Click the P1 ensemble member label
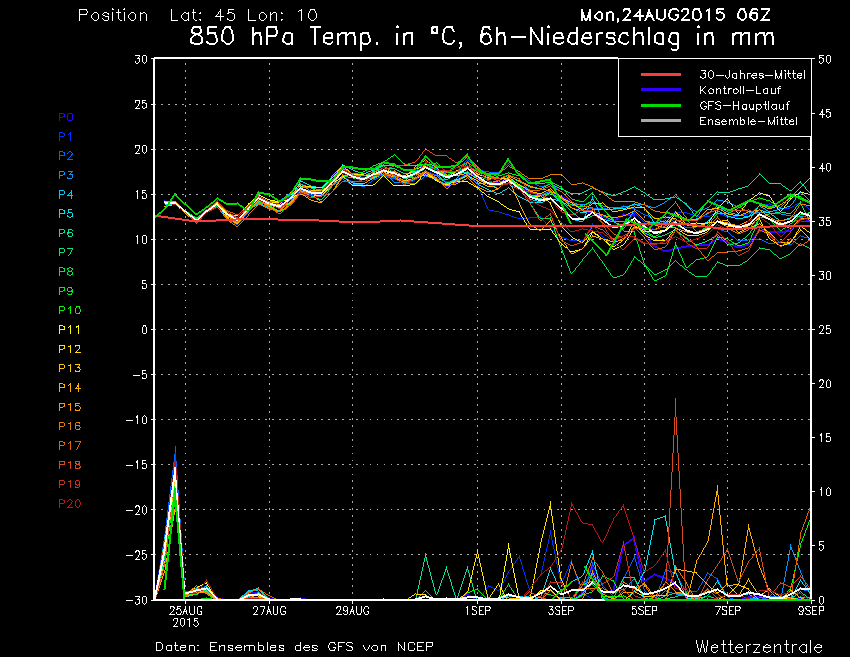The width and height of the screenshot is (850, 657). point(66,137)
